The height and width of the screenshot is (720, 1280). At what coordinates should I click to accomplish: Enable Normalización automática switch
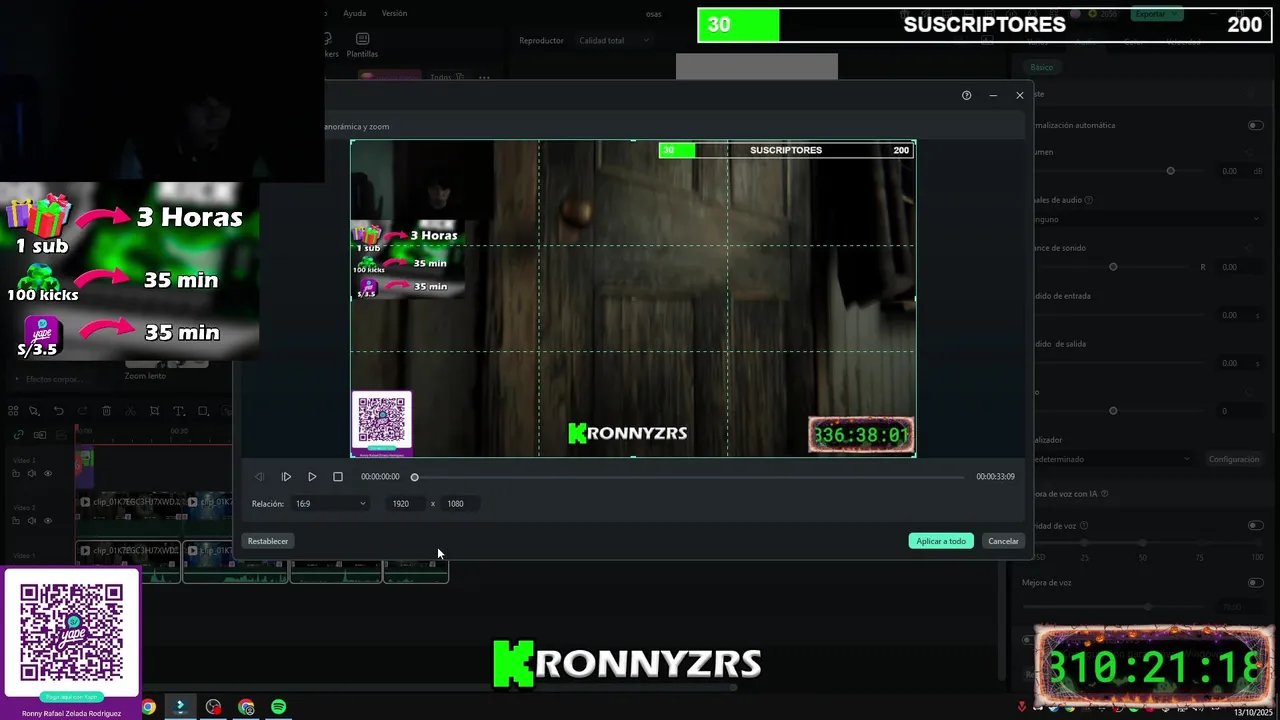tap(1255, 125)
